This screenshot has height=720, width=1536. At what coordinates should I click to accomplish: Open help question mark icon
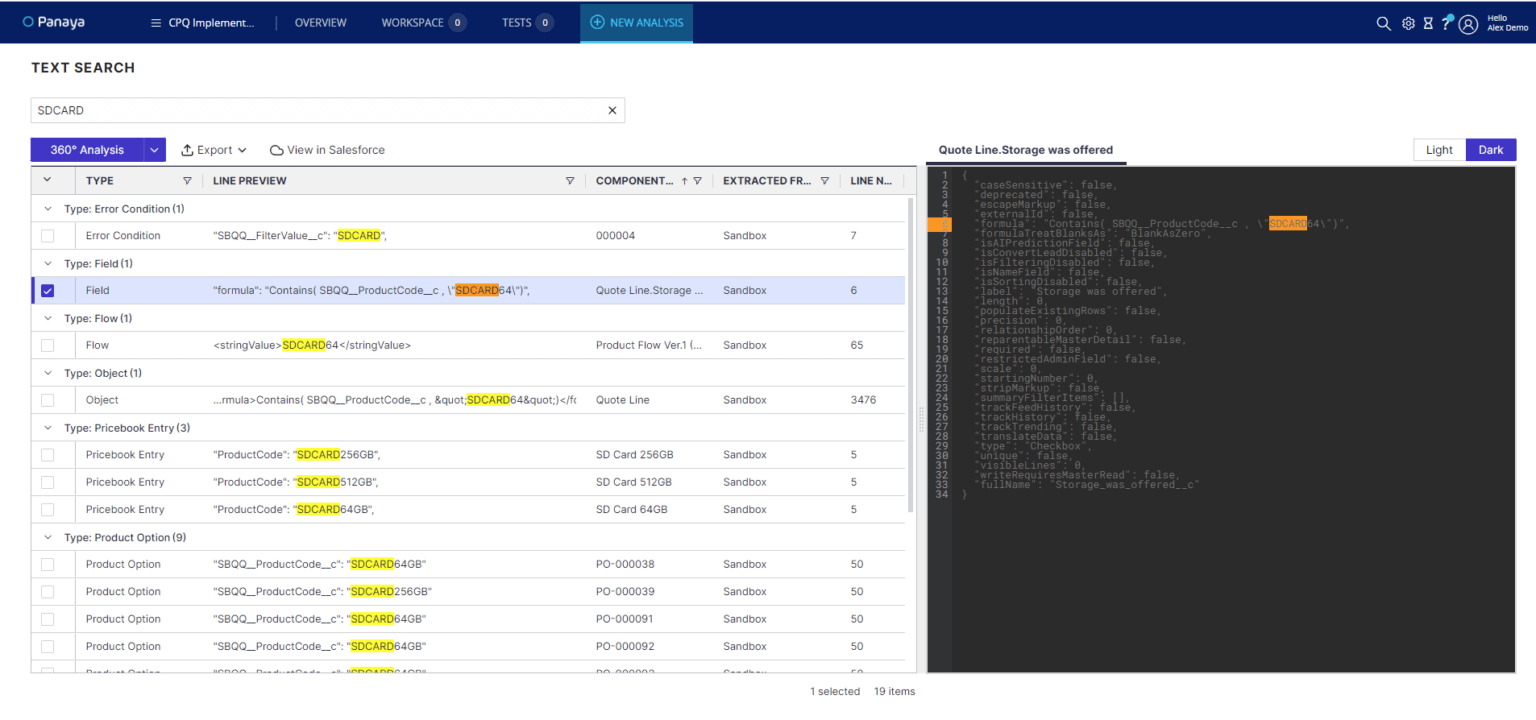[1446, 23]
